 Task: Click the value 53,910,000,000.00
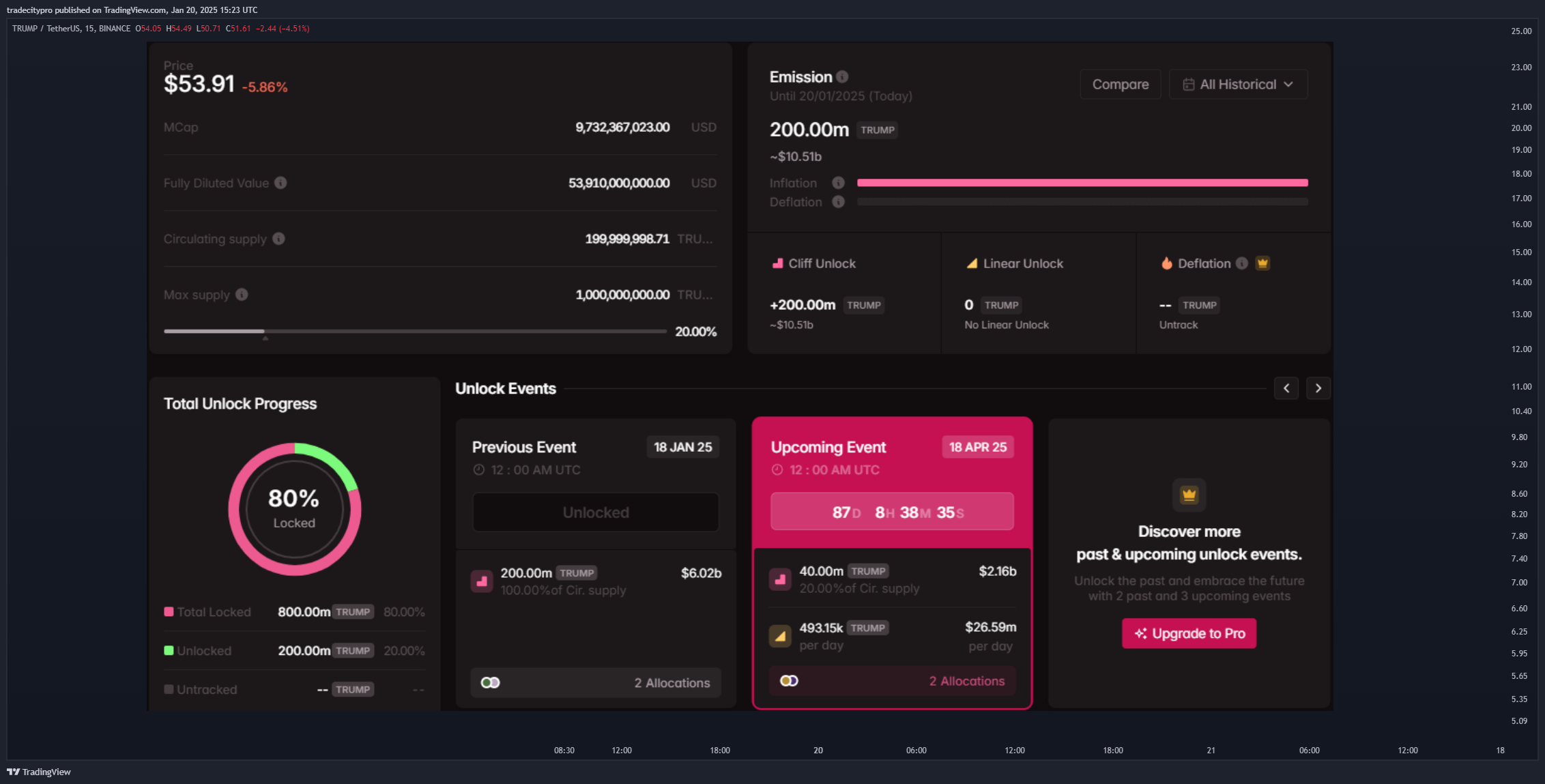click(x=619, y=184)
